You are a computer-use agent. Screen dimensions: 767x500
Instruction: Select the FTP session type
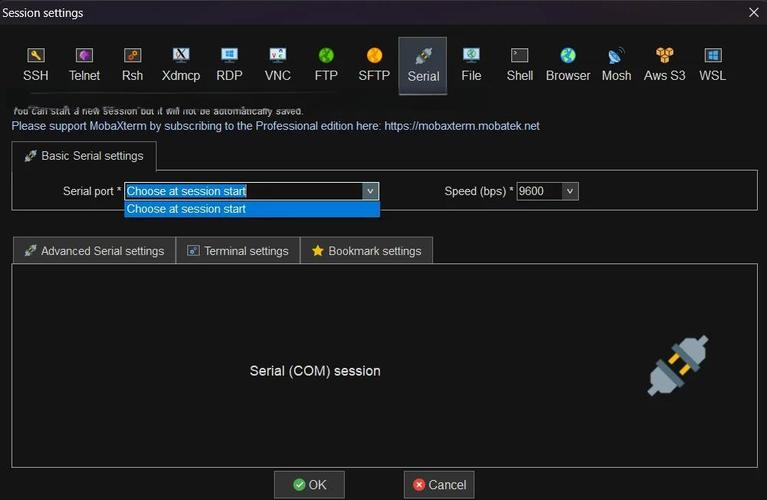[326, 65]
